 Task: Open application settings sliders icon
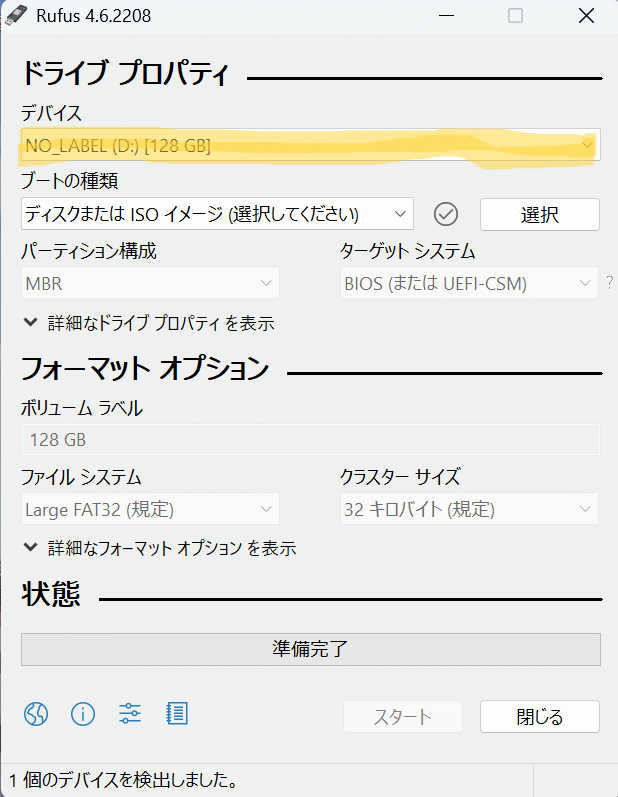coord(130,714)
